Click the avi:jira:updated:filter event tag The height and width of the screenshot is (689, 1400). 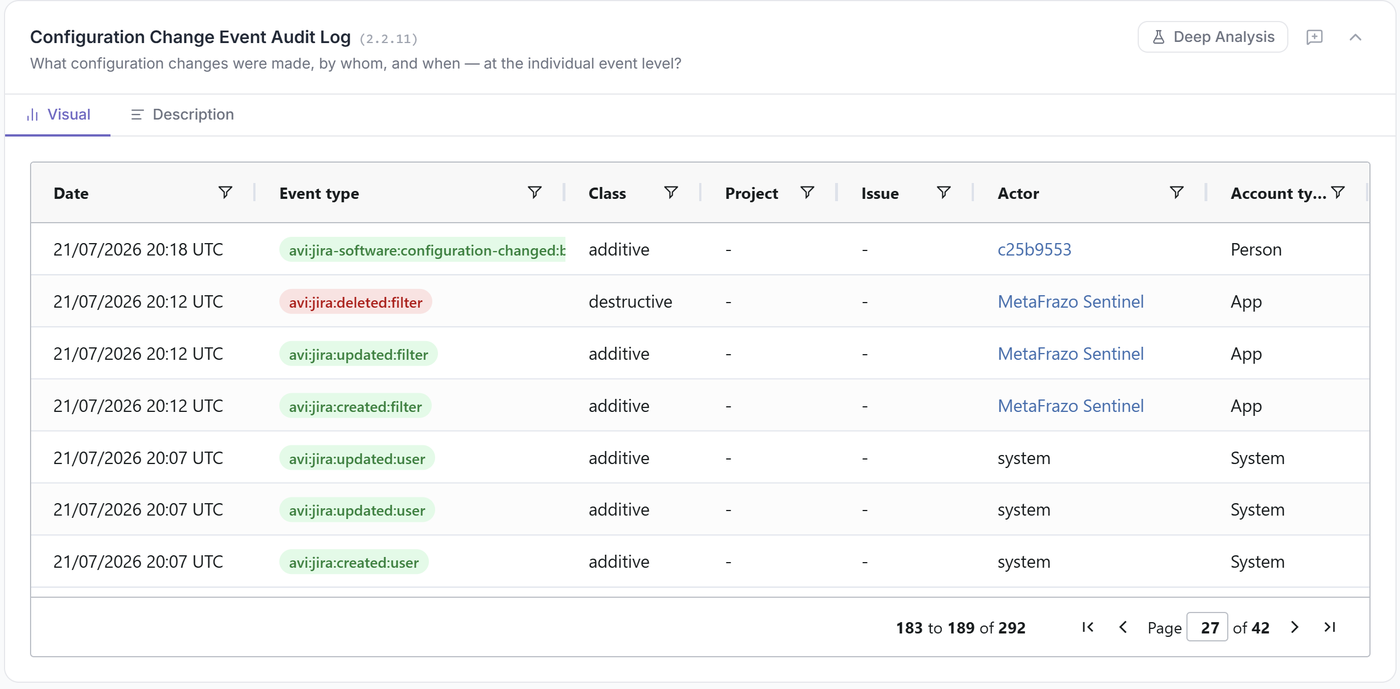pyautogui.click(x=358, y=354)
